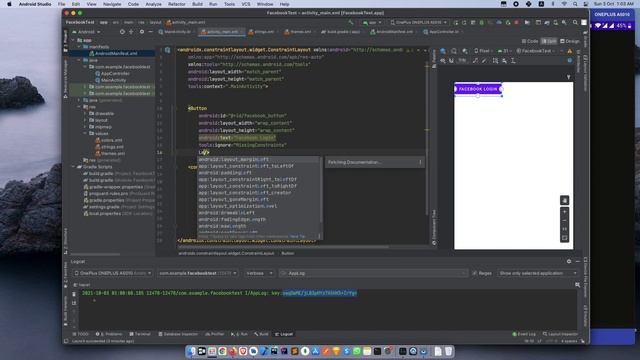
Task: Hide the Logcat panel using minus icon
Action: tap(578, 261)
